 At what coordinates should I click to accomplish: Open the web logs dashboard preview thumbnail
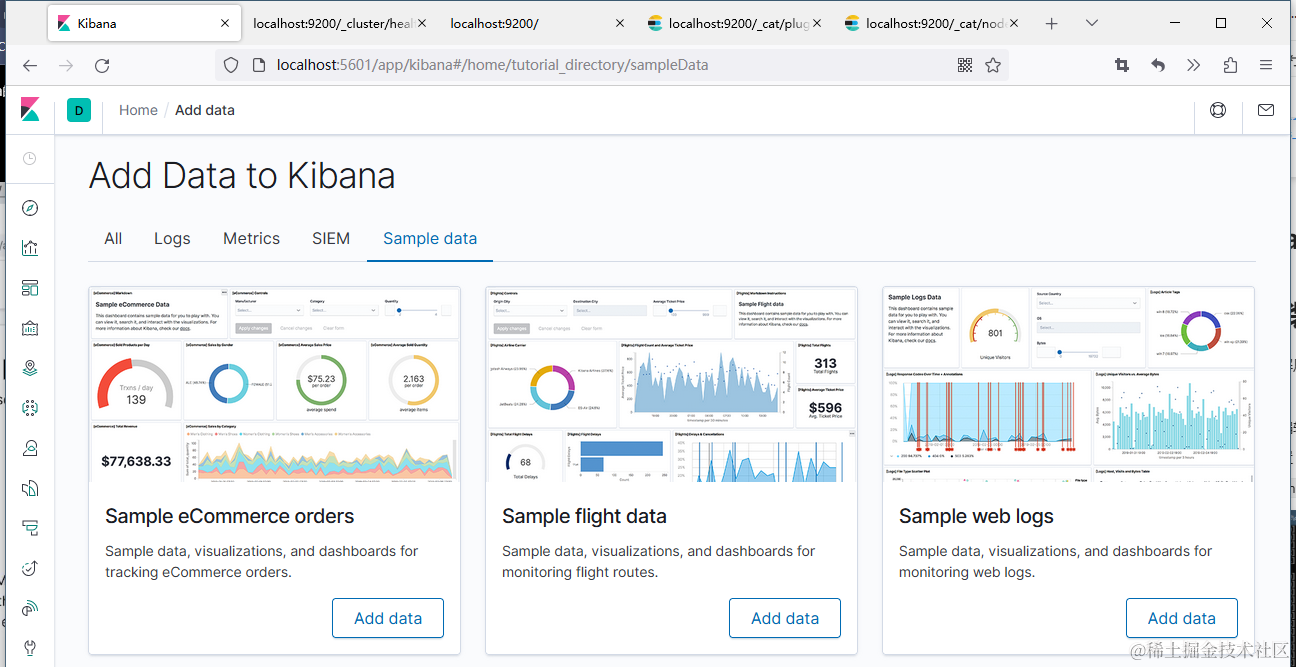[1068, 384]
